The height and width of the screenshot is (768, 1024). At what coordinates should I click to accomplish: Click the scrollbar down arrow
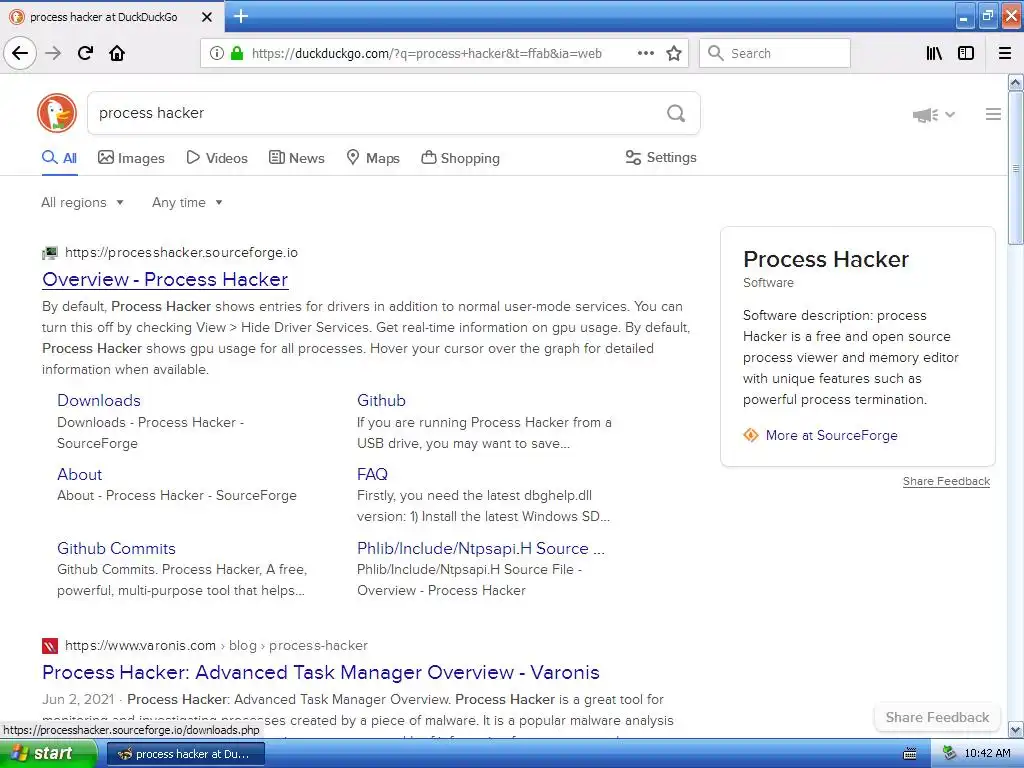pyautogui.click(x=1016, y=729)
